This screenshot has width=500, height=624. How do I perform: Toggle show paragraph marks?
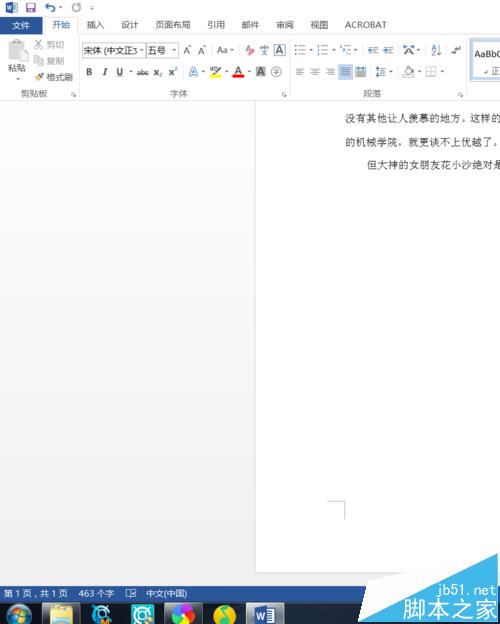455,50
